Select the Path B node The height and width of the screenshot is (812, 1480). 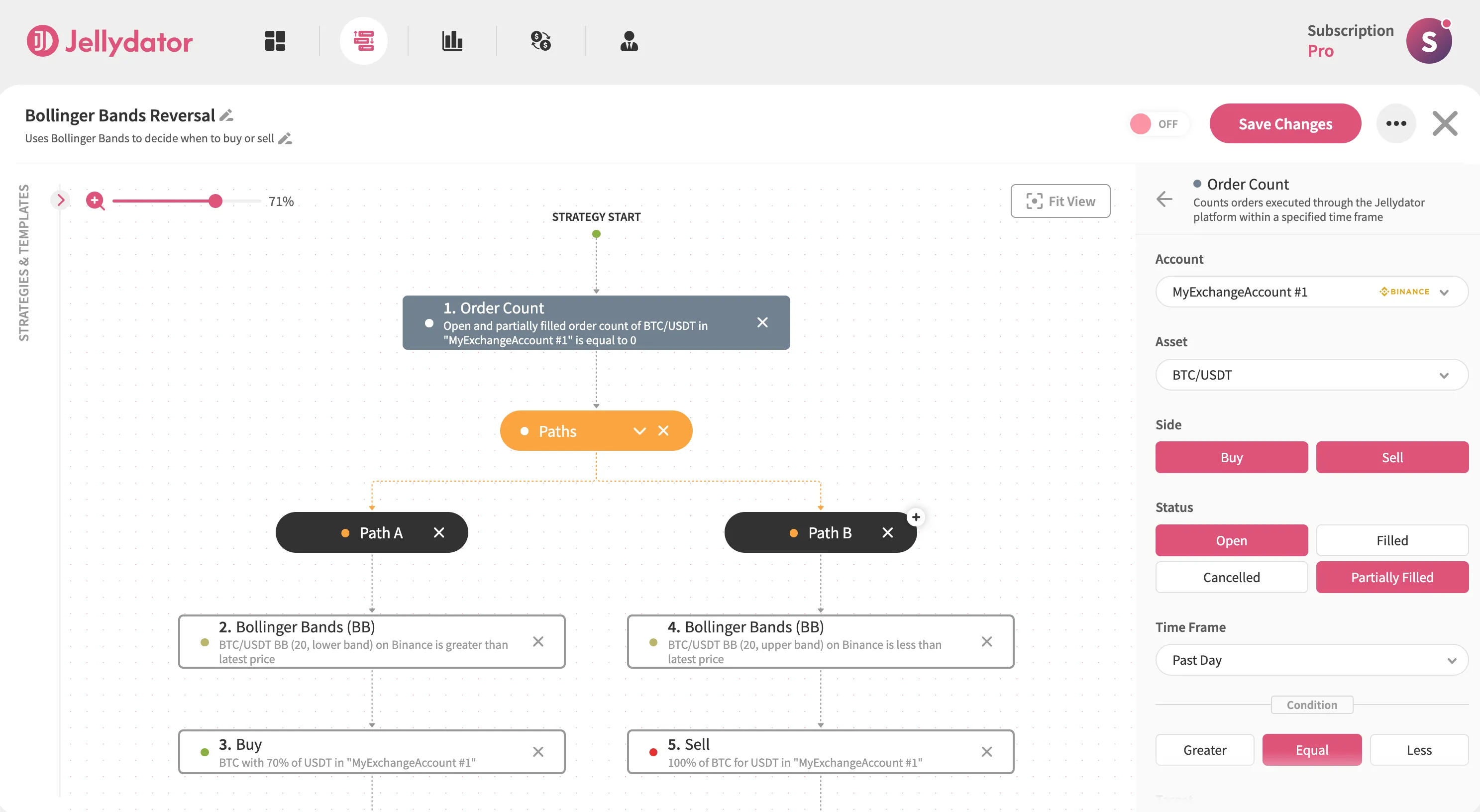coord(821,532)
